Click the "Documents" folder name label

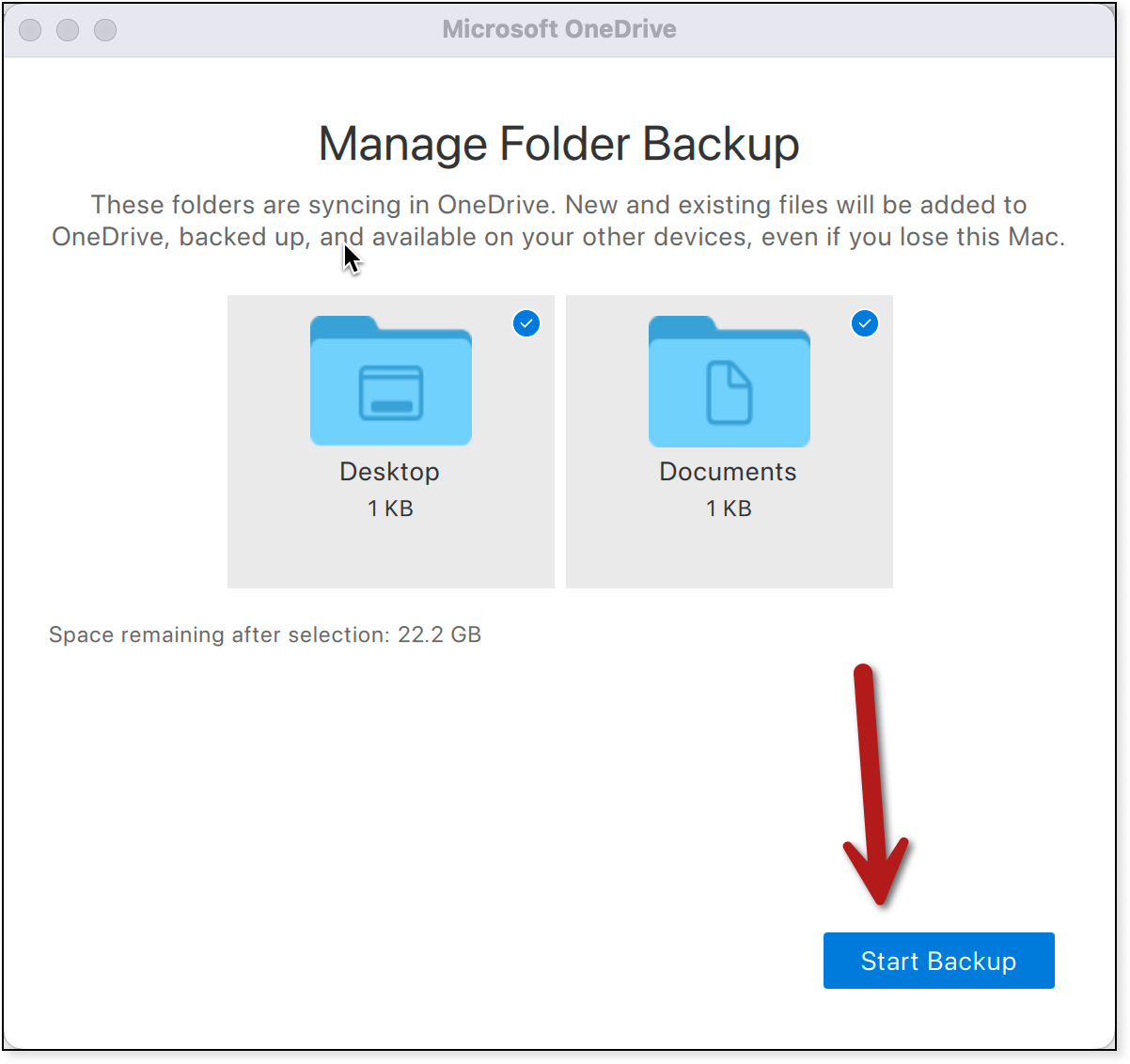[728, 472]
